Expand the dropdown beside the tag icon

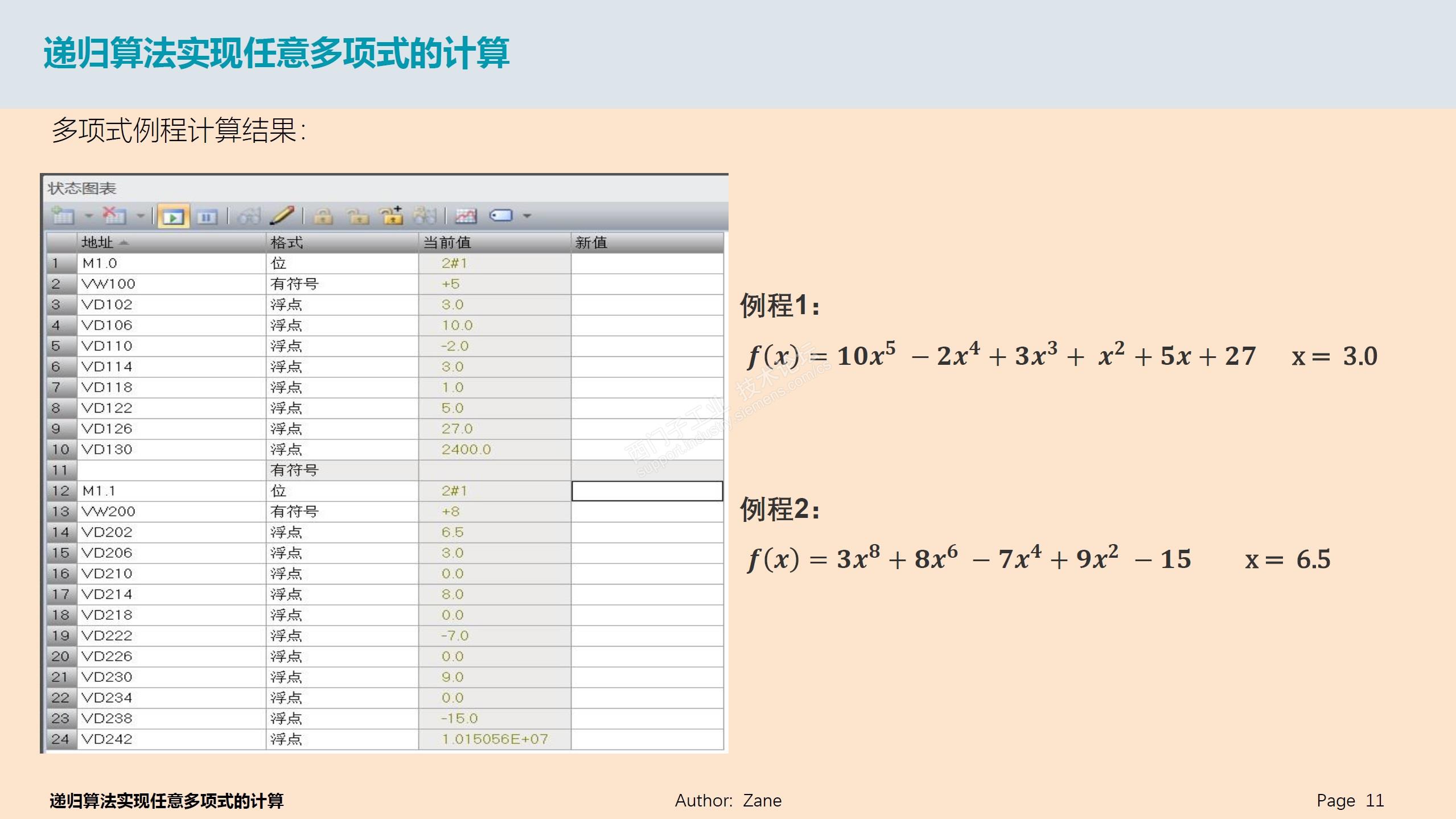coord(527,216)
